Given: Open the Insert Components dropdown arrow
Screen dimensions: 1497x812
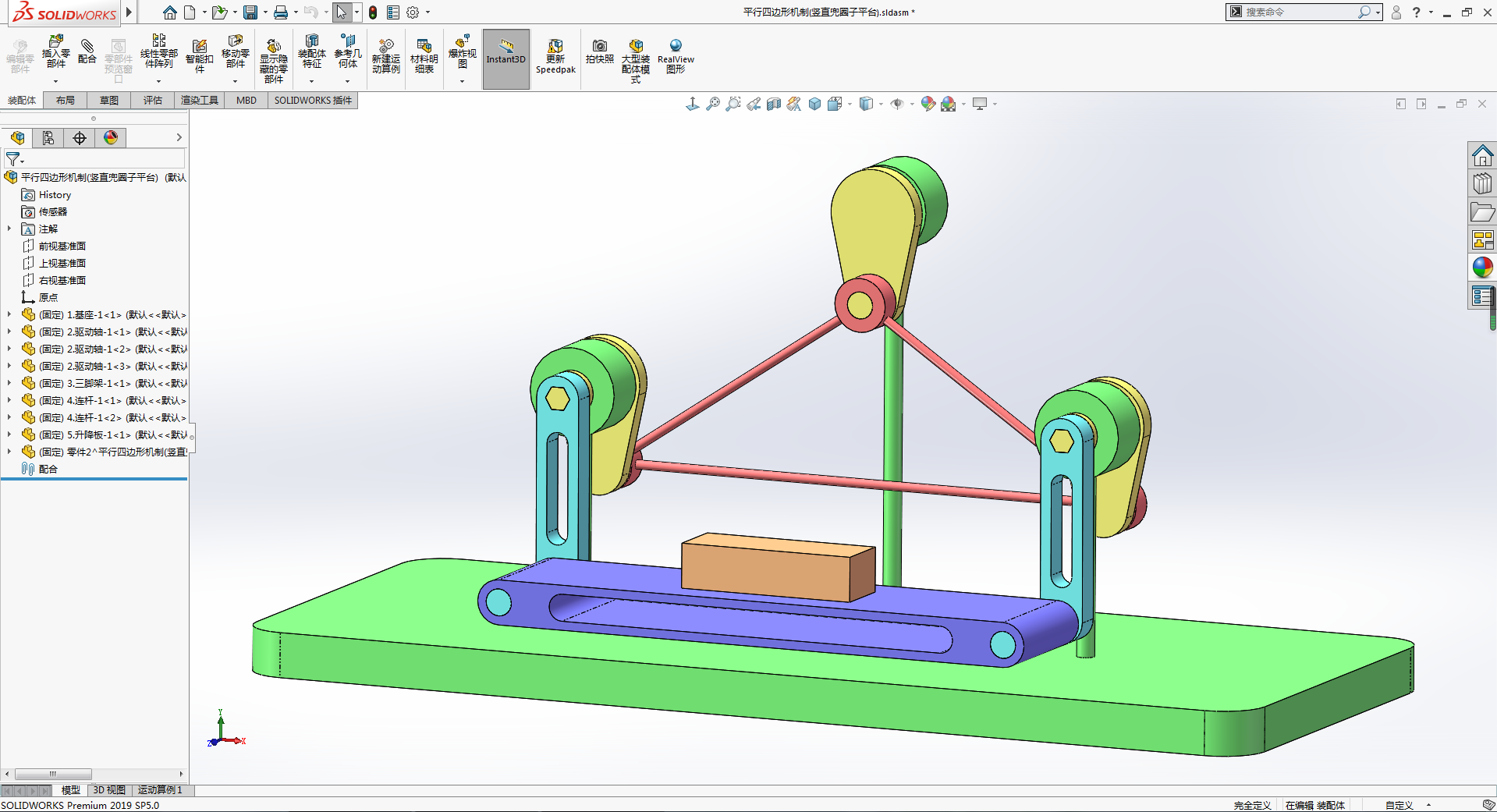Looking at the screenshot, I should coord(55,81).
